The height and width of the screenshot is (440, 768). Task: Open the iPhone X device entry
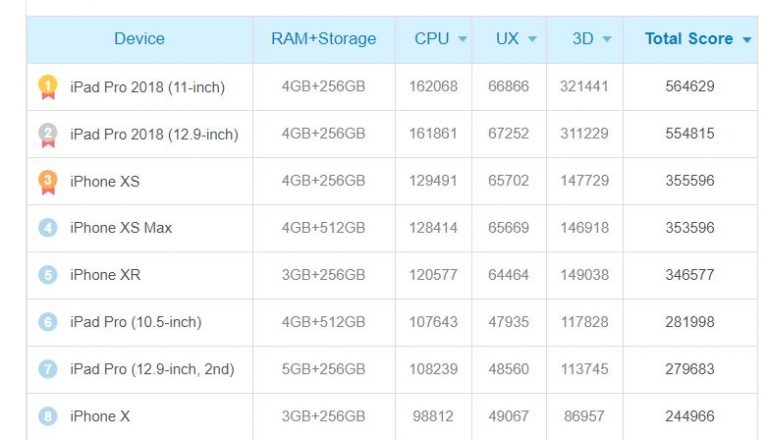point(99,416)
